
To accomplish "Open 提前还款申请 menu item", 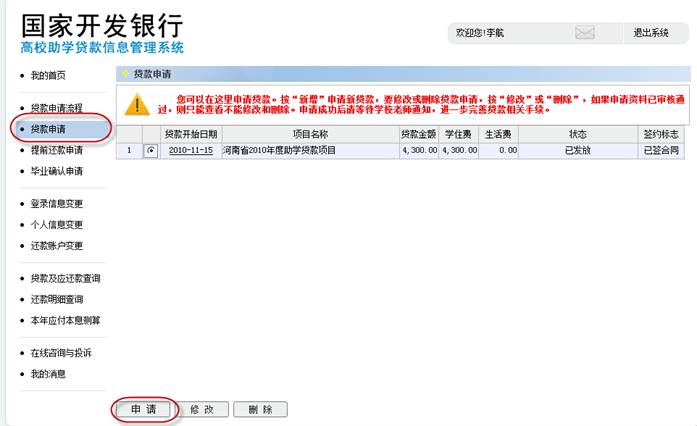I will pos(56,150).
